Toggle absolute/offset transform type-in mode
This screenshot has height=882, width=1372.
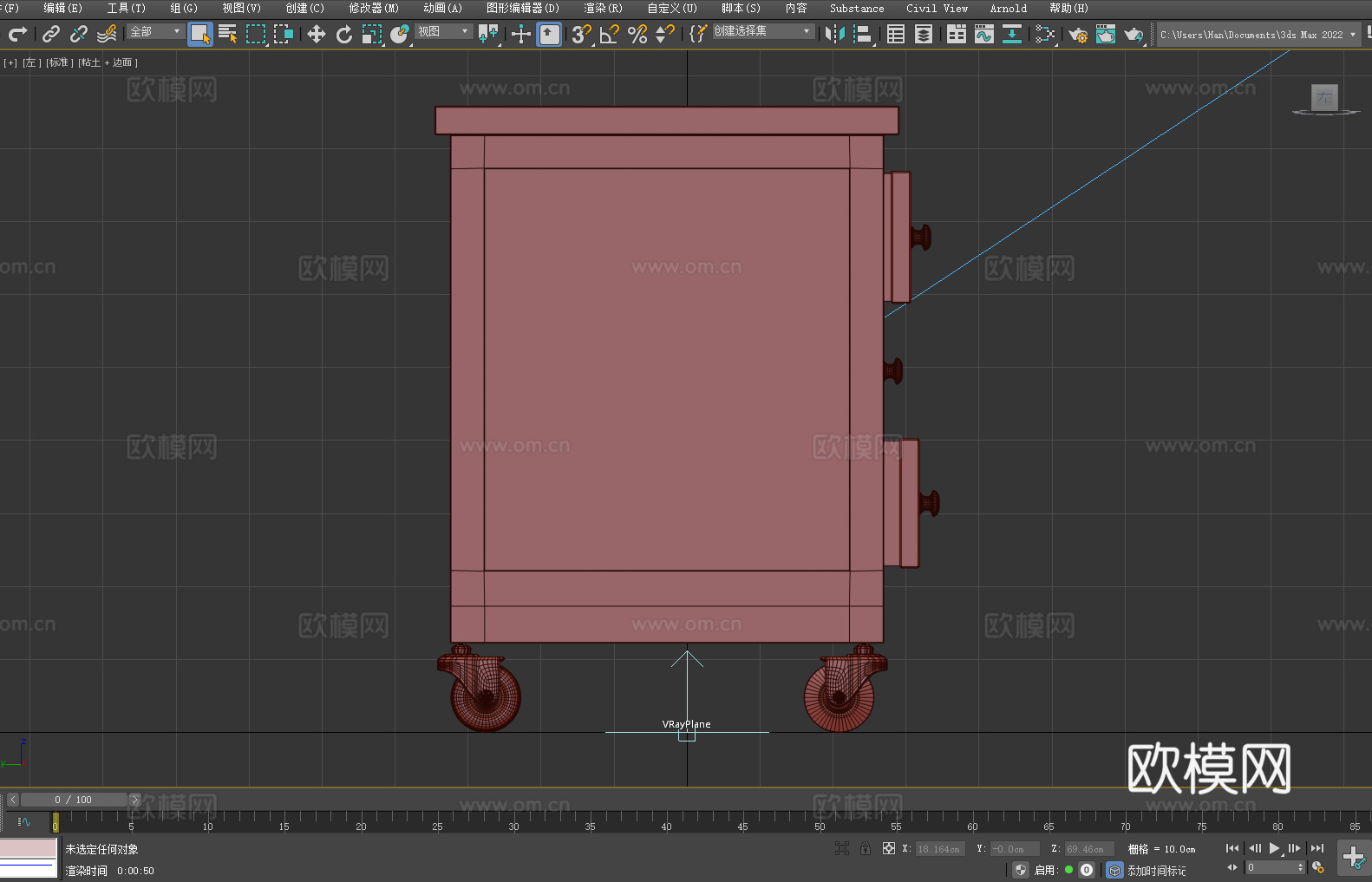889,848
